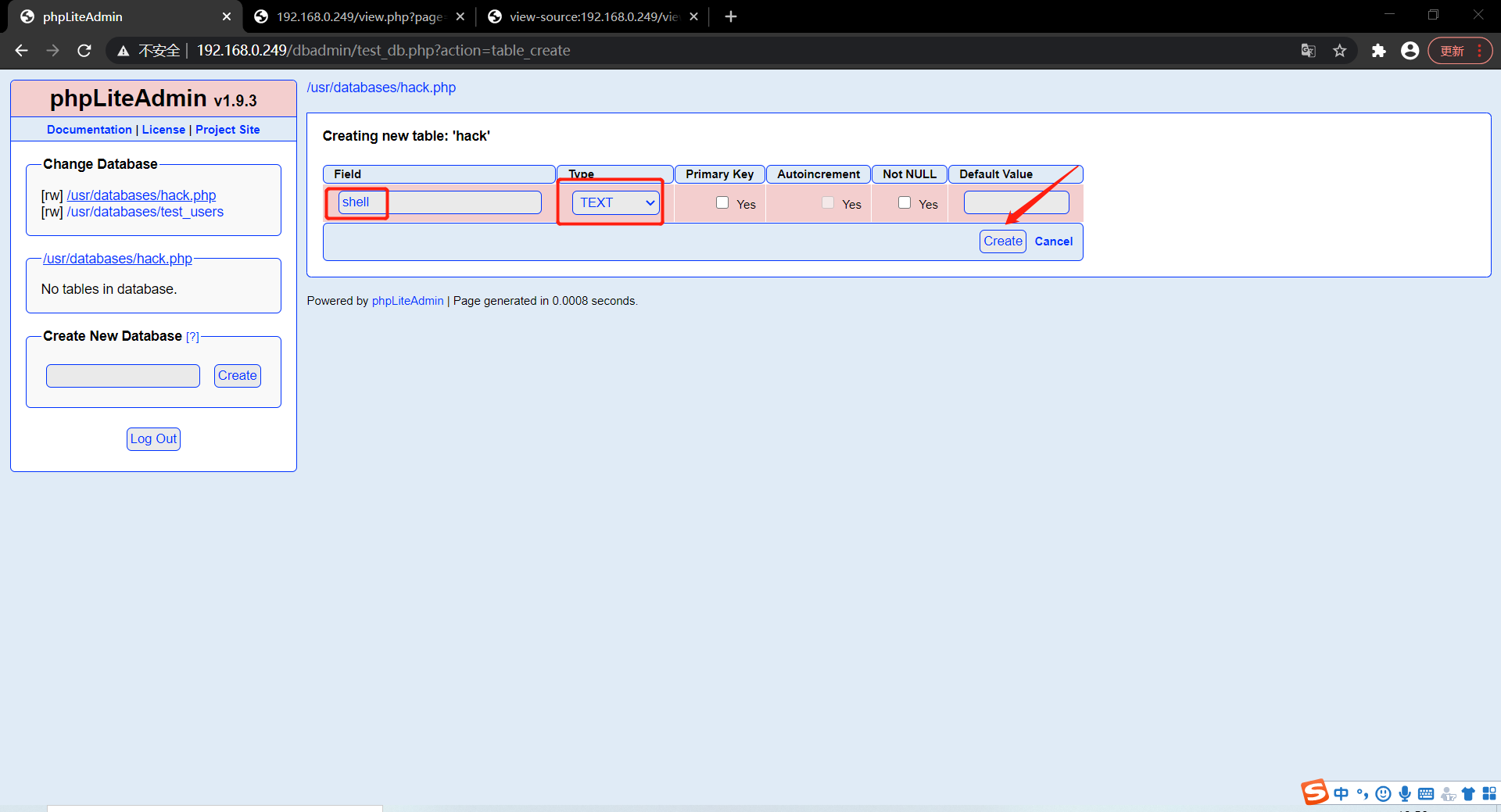Open the Documentation link
1501x812 pixels.
[x=89, y=130]
